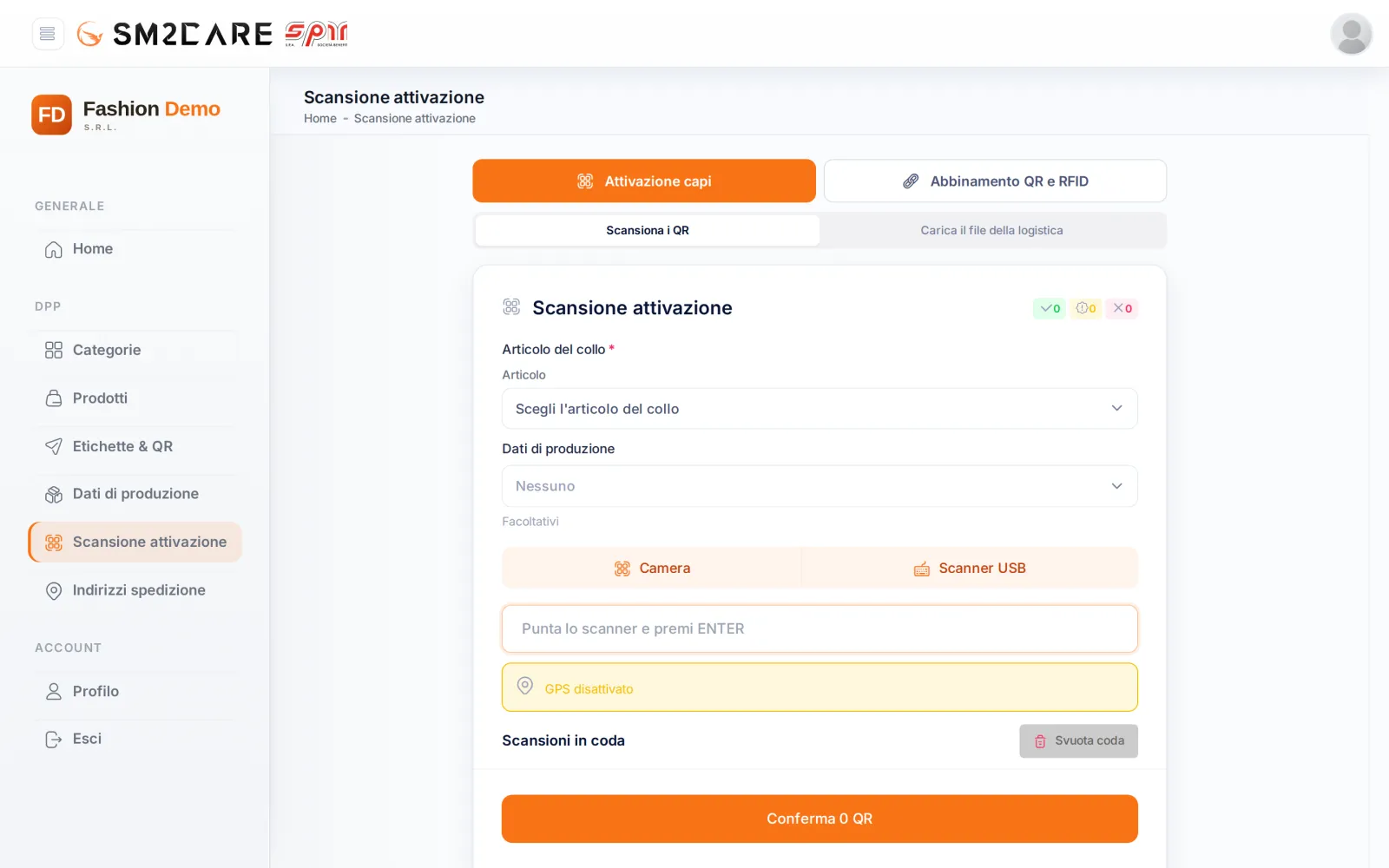Click the SPM logo in the header

tap(316, 34)
